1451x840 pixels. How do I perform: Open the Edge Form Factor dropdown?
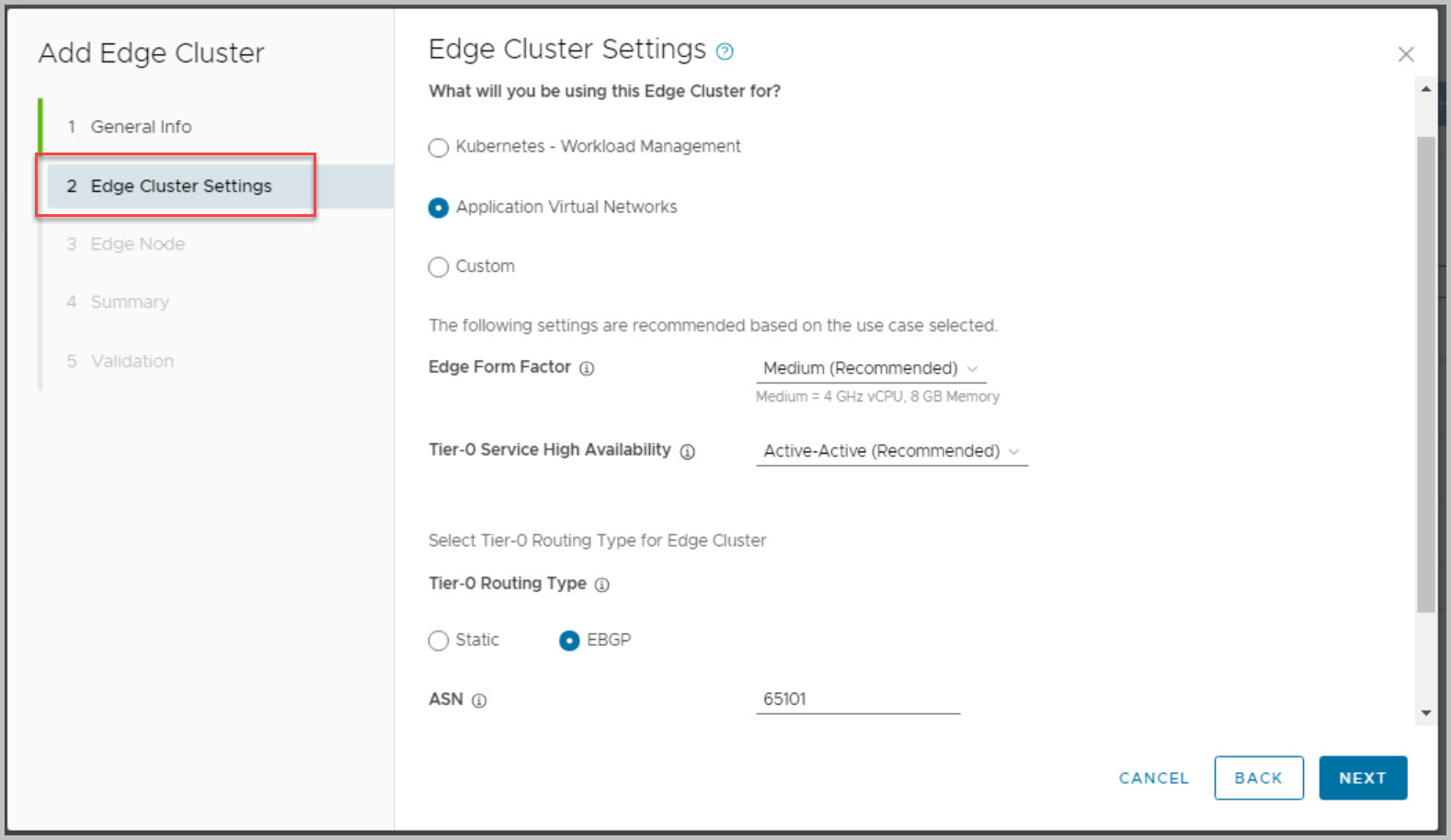[870, 369]
